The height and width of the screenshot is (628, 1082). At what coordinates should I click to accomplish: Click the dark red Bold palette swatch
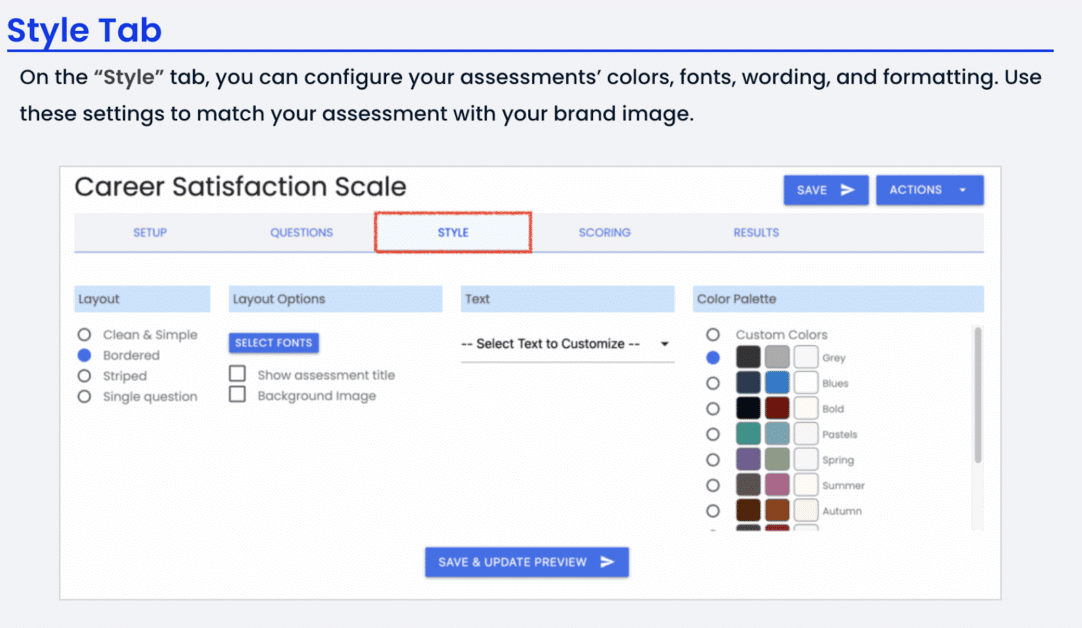pyautogui.click(x=777, y=408)
